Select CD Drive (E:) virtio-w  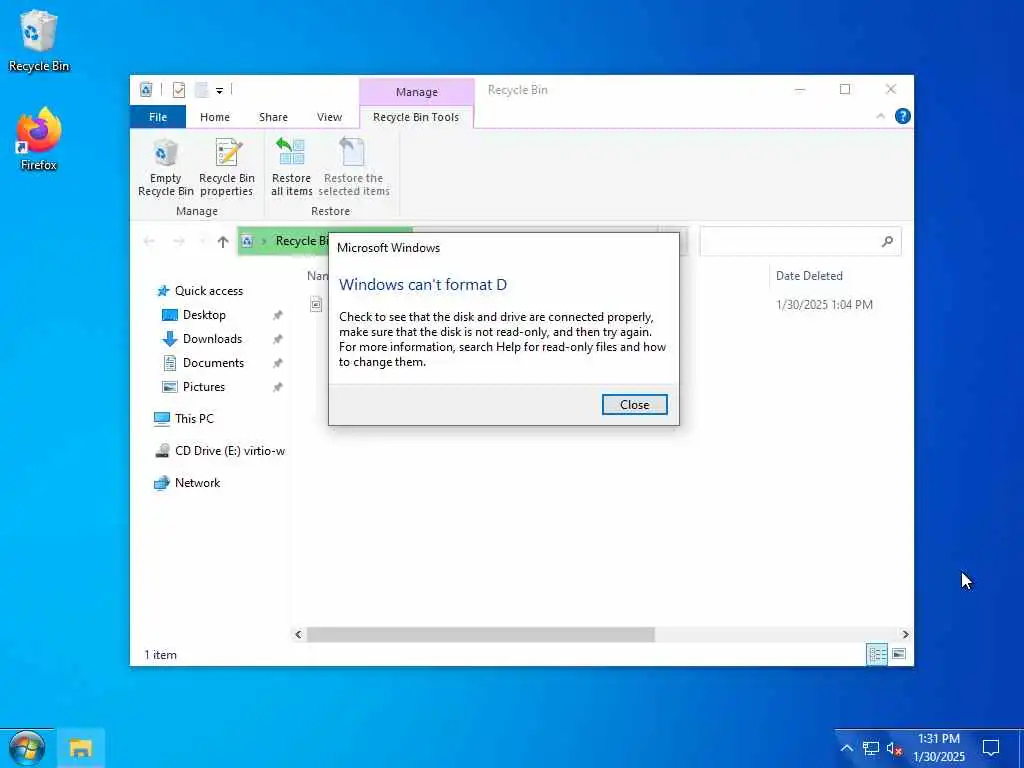pyautogui.click(x=229, y=451)
